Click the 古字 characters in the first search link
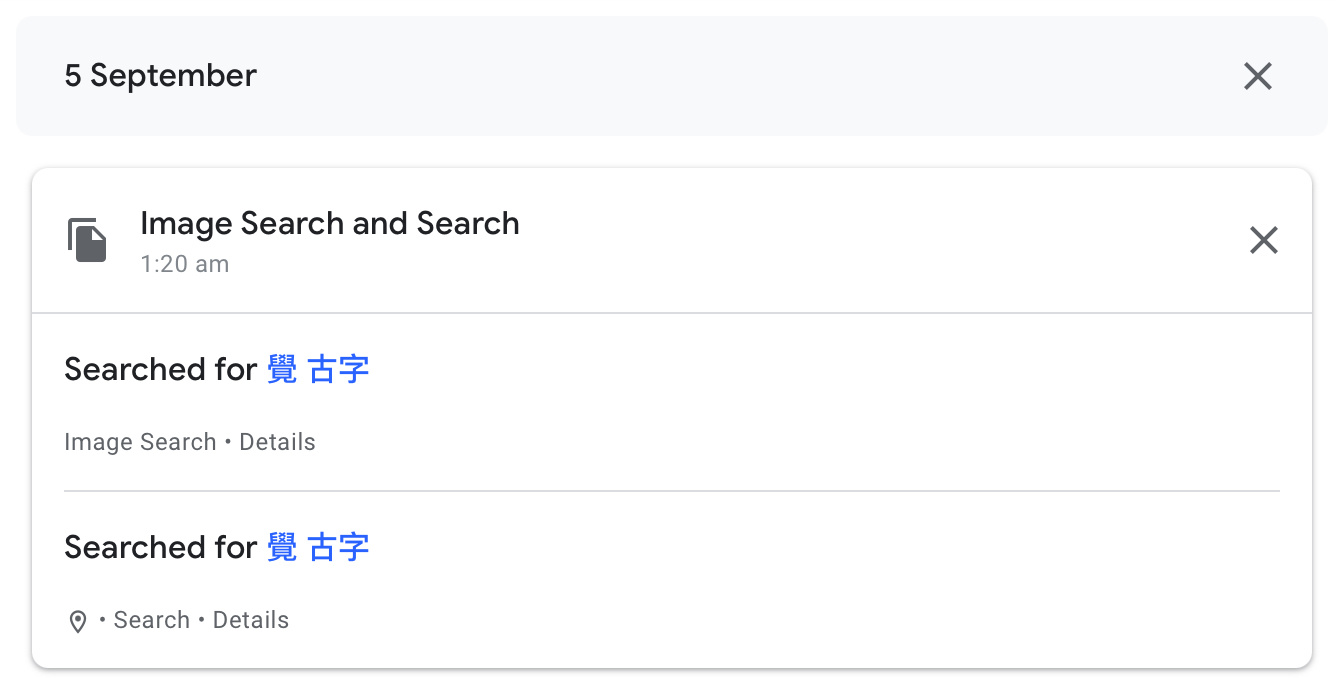This screenshot has height=678, width=1336. [339, 369]
